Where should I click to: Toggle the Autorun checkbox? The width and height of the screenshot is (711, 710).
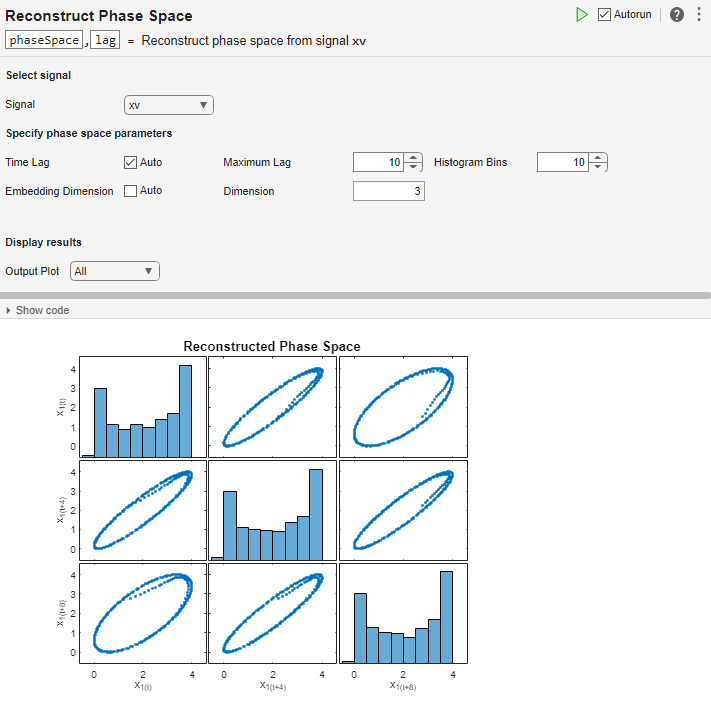[604, 15]
